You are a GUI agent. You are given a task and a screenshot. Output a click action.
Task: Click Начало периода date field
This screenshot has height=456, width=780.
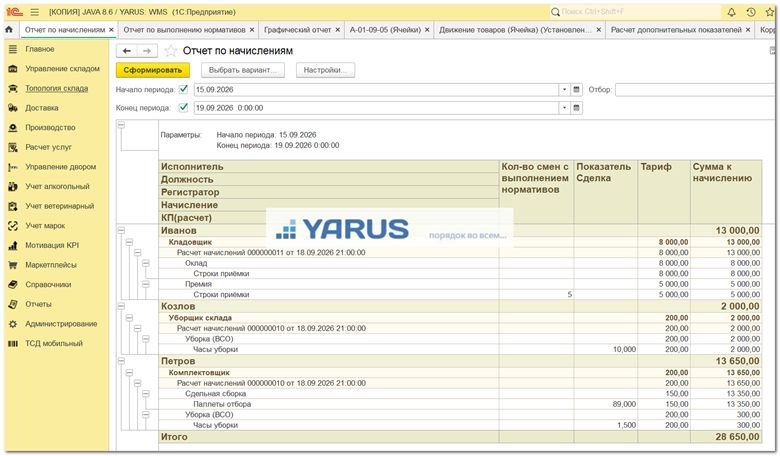376,90
